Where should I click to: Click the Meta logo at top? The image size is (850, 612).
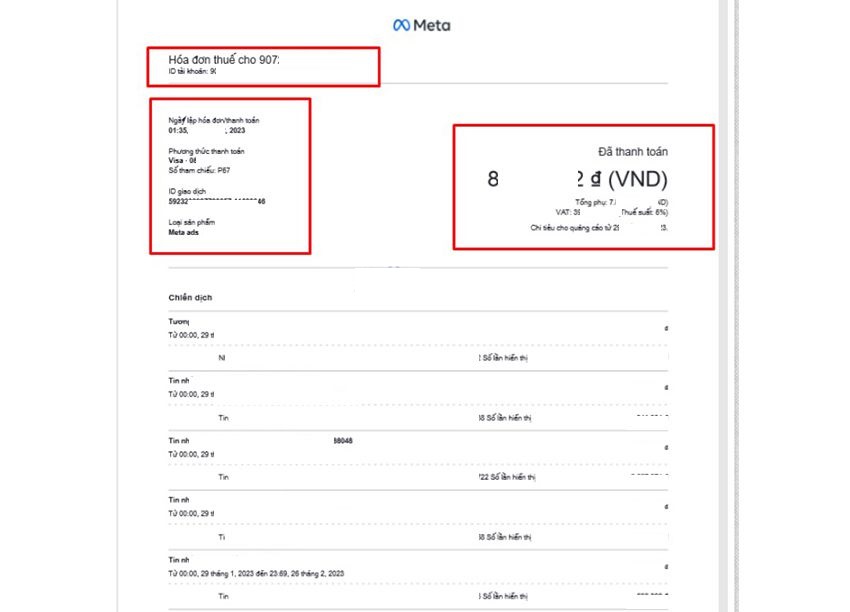pyautogui.click(x=422, y=25)
